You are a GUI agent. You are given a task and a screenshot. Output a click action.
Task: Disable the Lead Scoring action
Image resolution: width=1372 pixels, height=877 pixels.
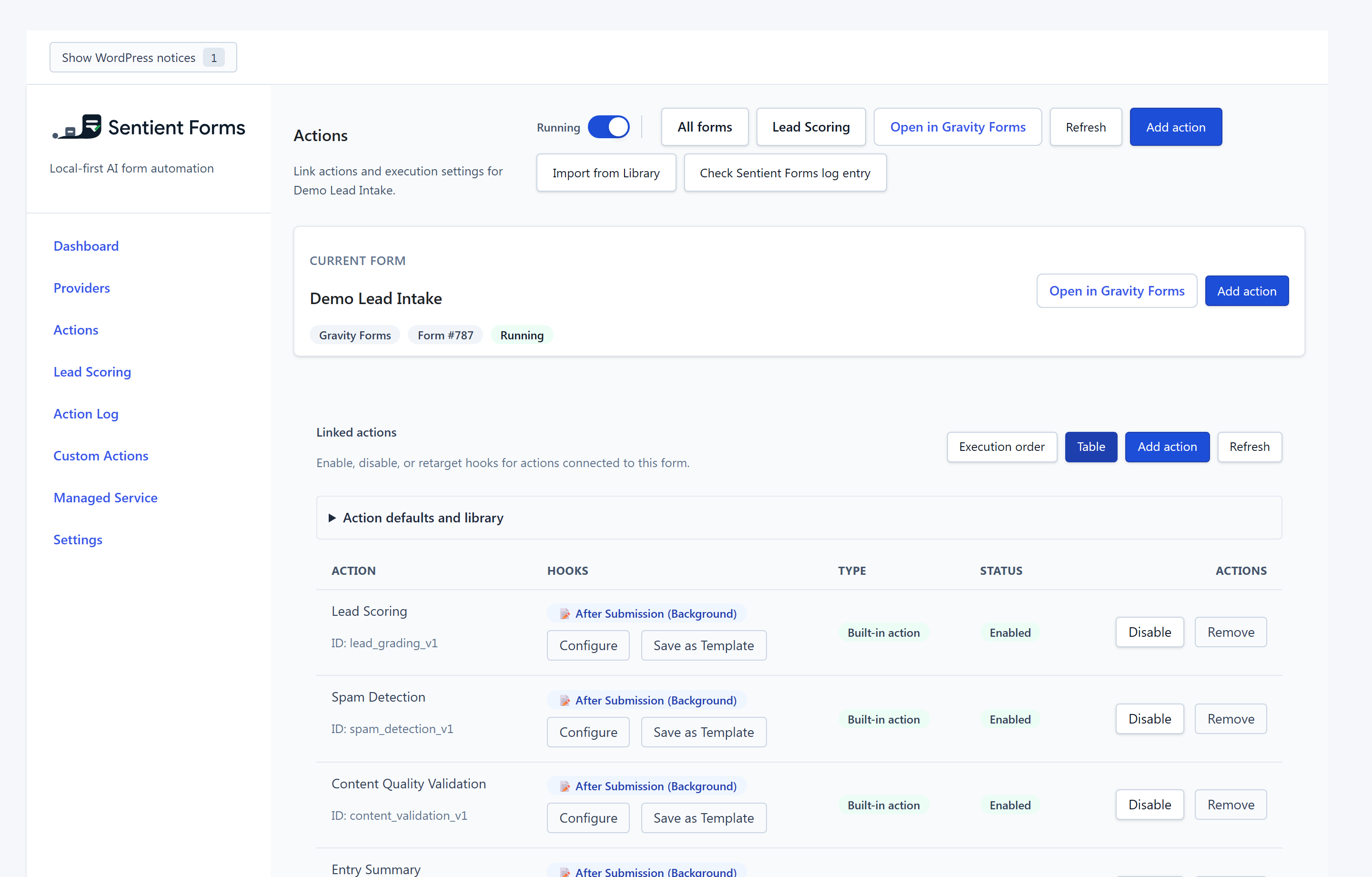point(1149,632)
